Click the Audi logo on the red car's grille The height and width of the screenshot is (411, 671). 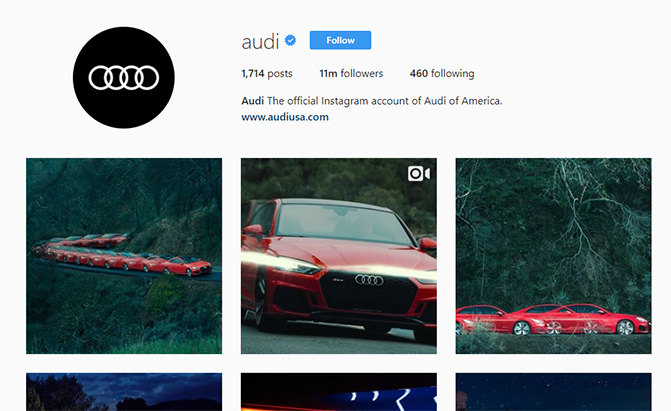point(369,280)
